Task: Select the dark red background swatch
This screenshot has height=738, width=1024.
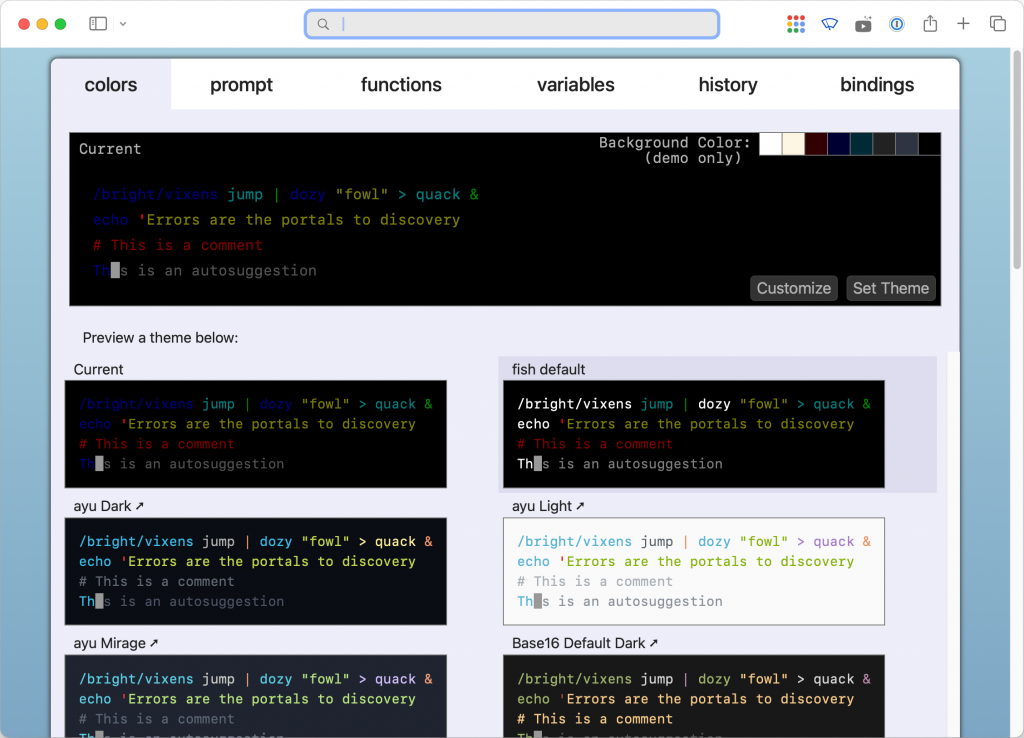Action: click(x=816, y=144)
